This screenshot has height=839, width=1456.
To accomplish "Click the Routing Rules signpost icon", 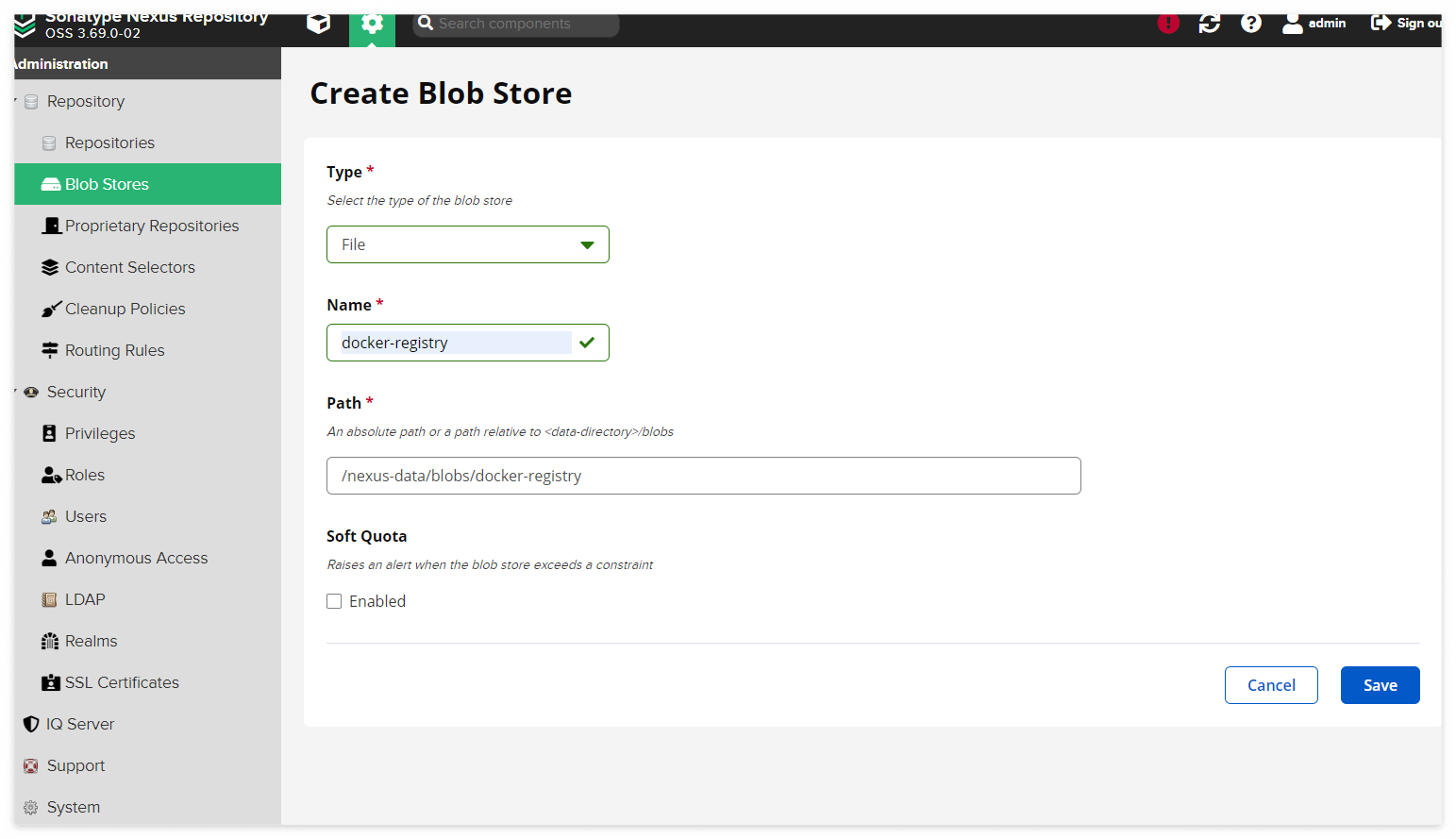I will [50, 350].
